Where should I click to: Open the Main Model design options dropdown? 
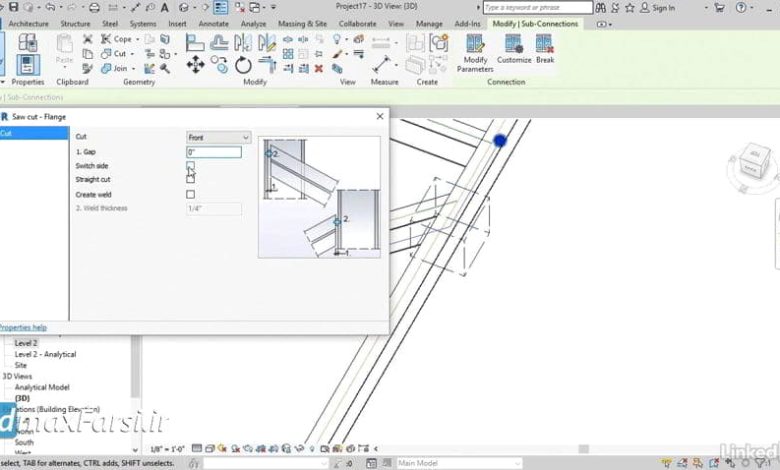pyautogui.click(x=459, y=463)
